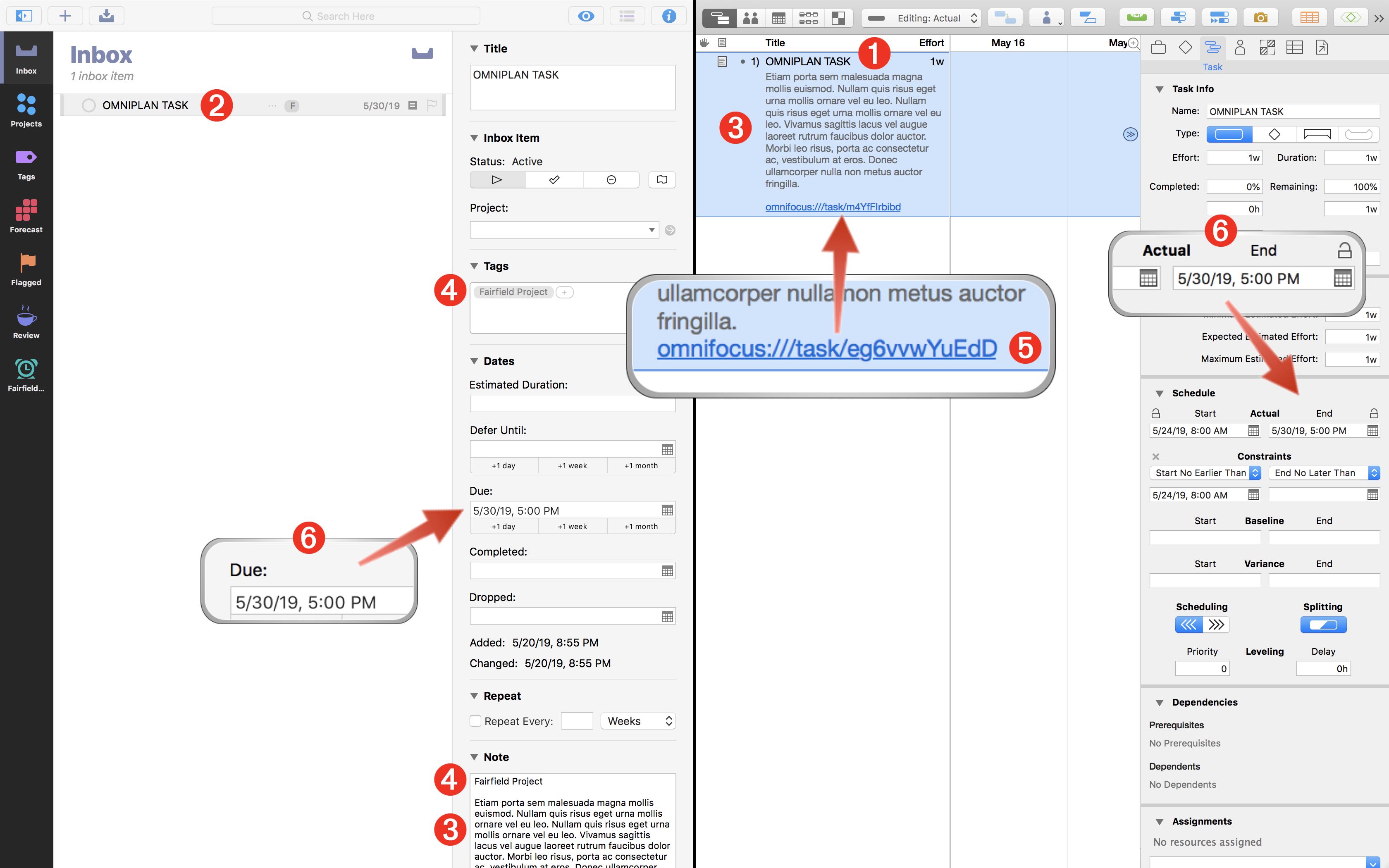Switch to OmniPlan Calendar view
The image size is (1389, 868).
click(778, 18)
